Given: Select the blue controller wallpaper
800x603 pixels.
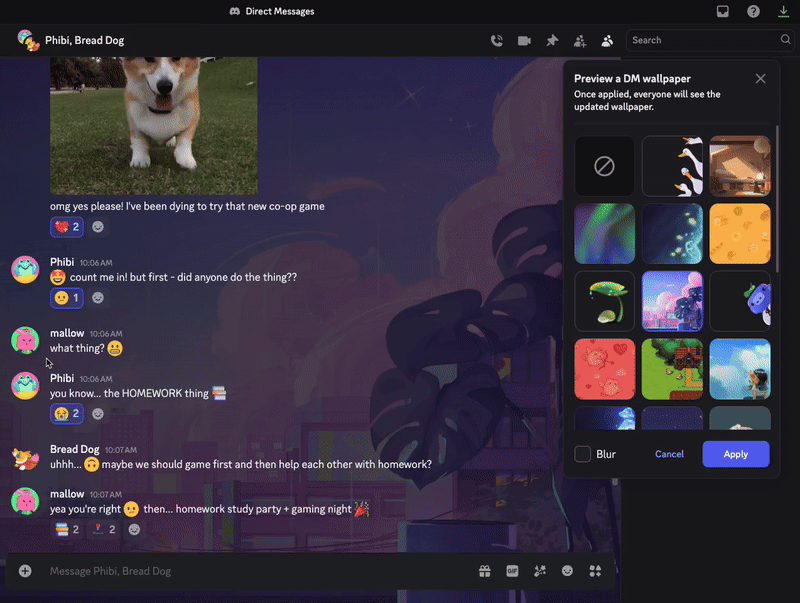Looking at the screenshot, I should tap(740, 301).
